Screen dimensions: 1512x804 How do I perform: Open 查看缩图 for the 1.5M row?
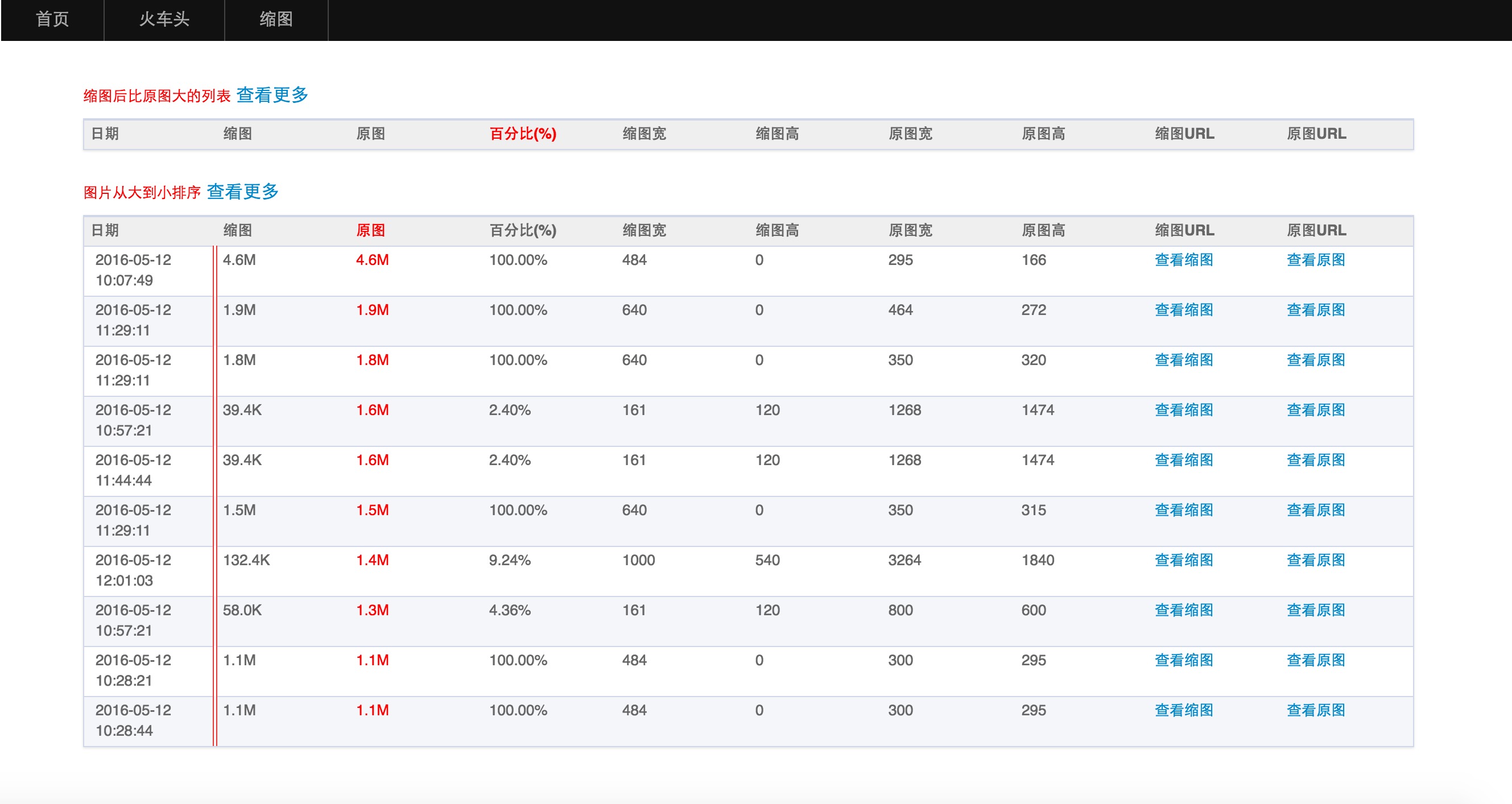click(1183, 510)
